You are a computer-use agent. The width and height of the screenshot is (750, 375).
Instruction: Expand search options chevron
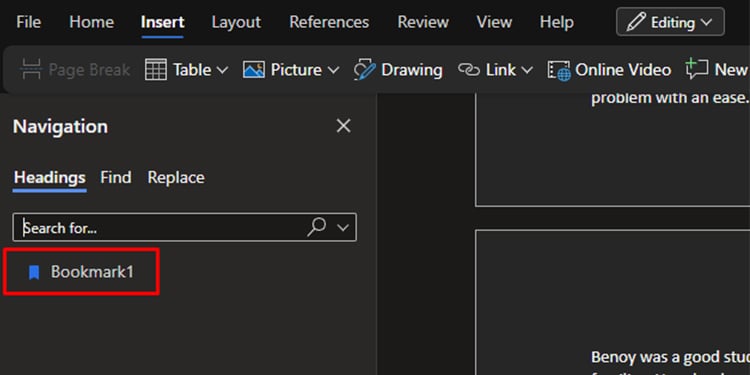pos(343,228)
